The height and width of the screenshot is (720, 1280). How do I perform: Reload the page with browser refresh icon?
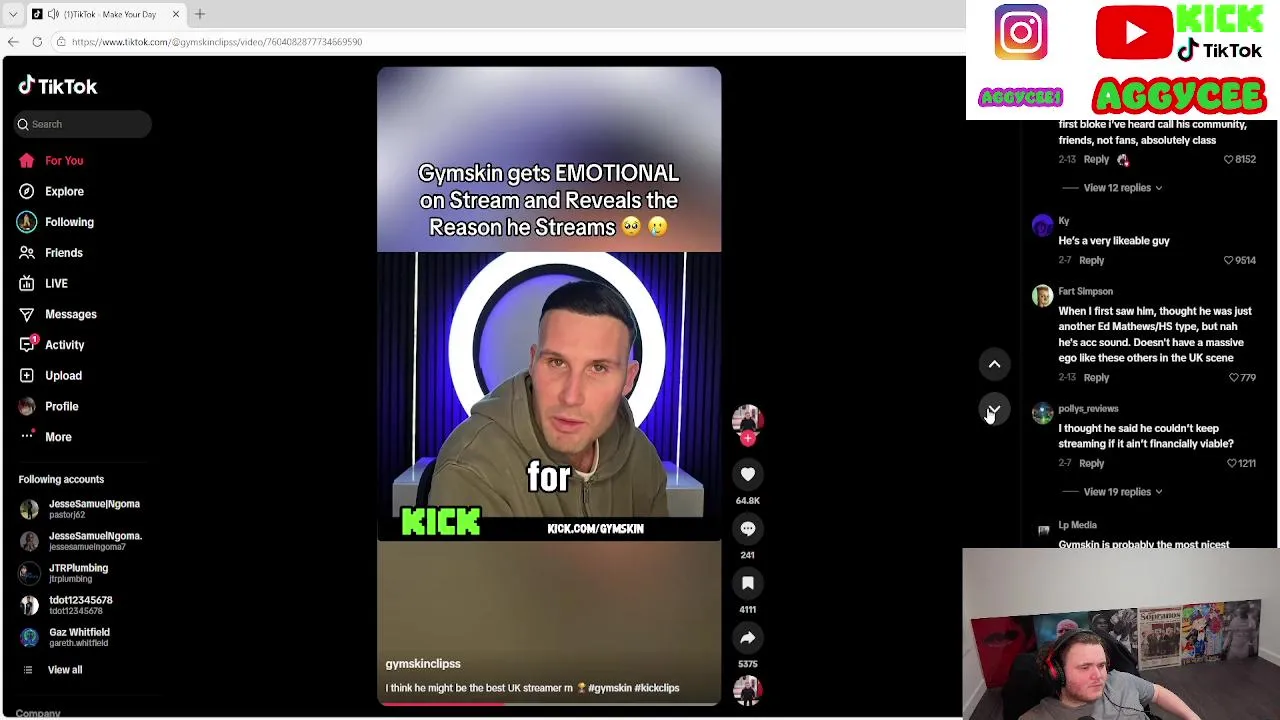37,42
